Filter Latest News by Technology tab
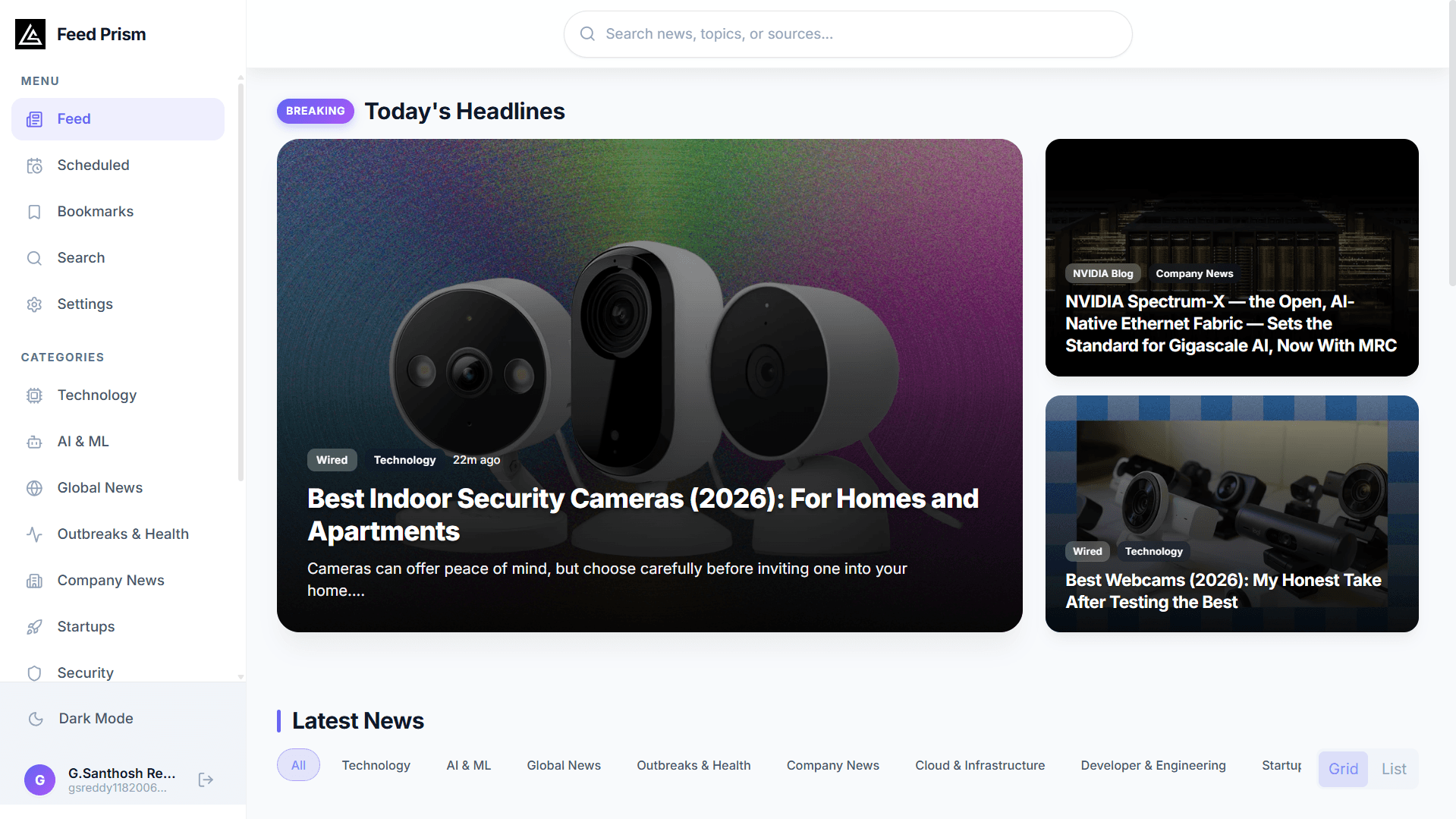1456x819 pixels. (376, 765)
